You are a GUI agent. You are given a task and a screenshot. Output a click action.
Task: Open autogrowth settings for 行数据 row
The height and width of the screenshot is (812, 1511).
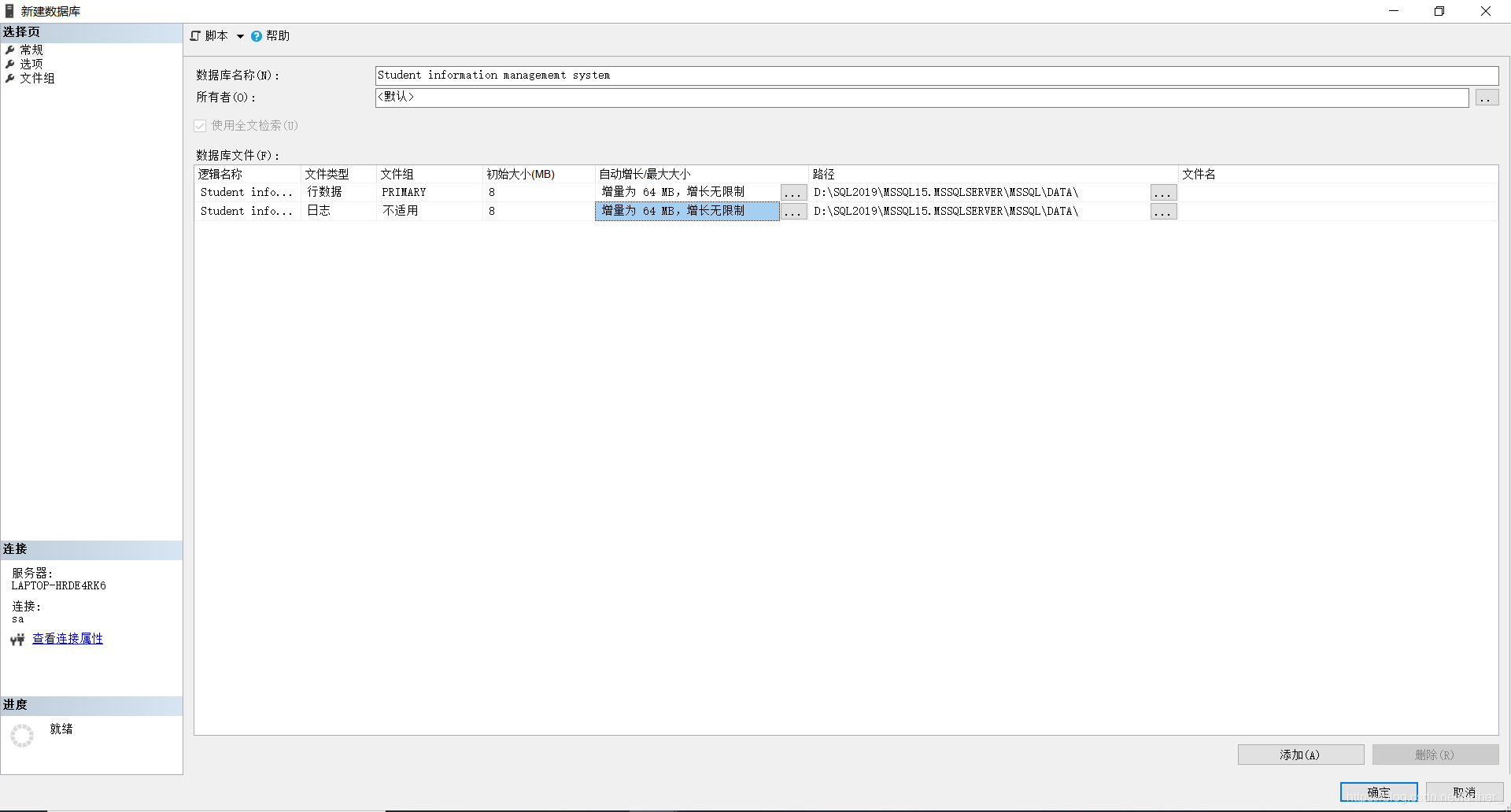pyautogui.click(x=793, y=193)
